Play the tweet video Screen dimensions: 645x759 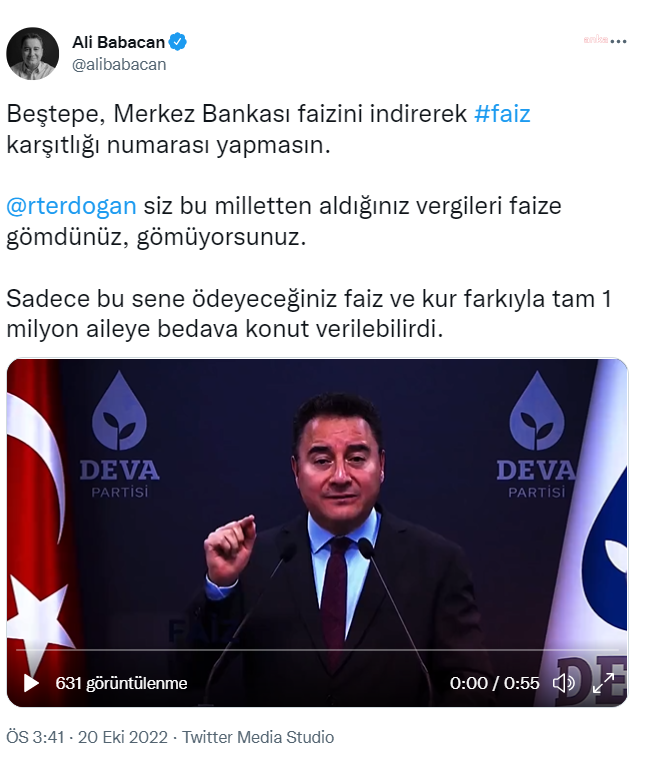(31, 683)
